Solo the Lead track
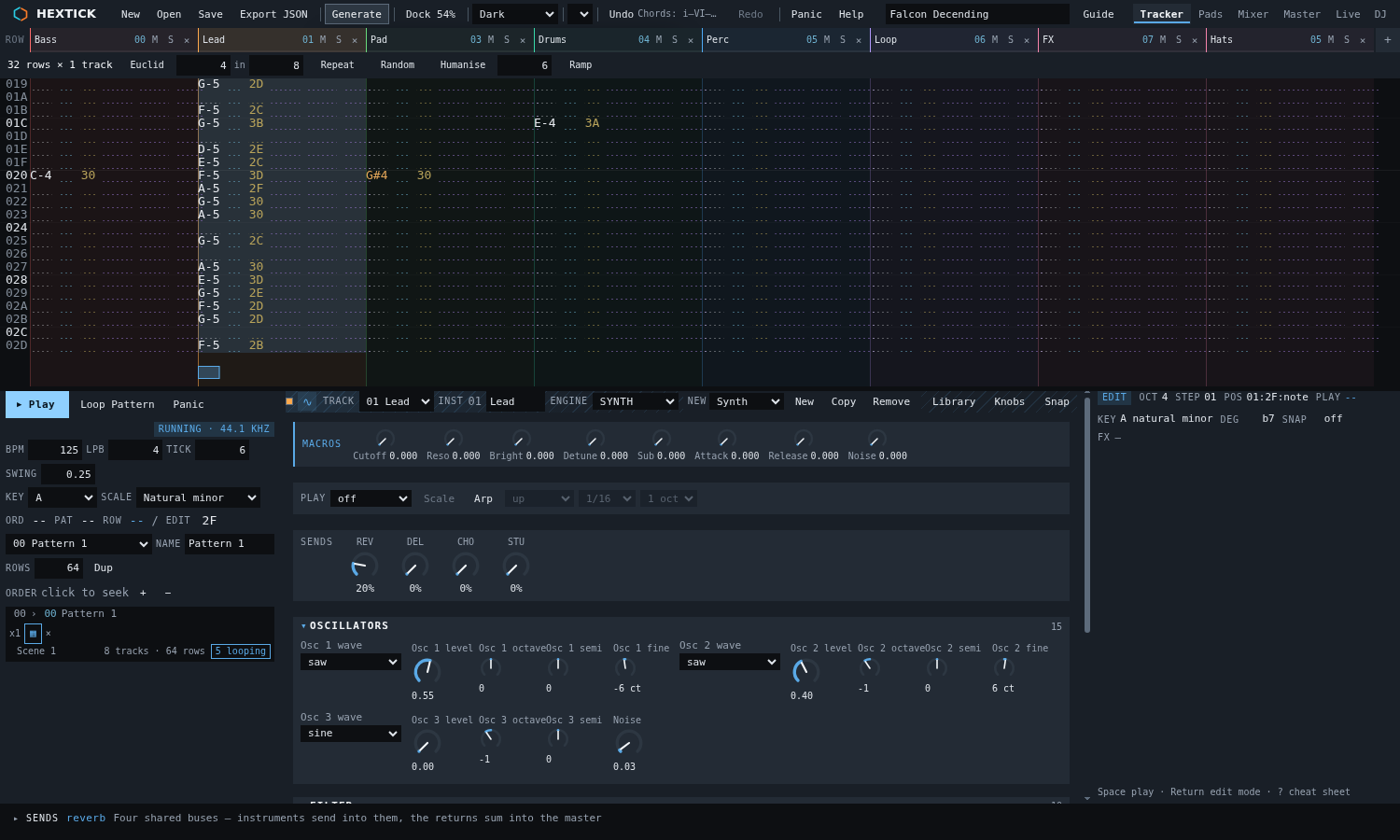This screenshot has width=1400, height=840. click(339, 40)
